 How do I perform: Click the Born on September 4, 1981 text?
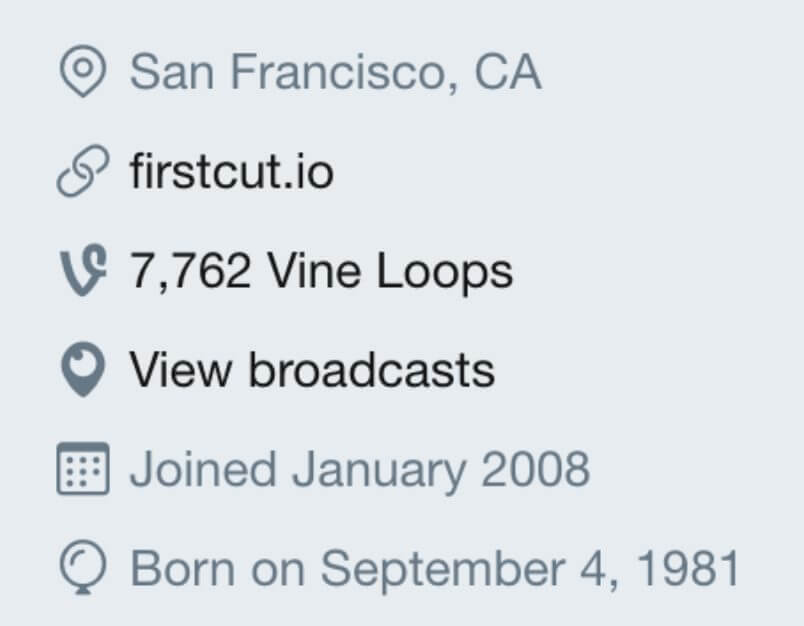435,568
